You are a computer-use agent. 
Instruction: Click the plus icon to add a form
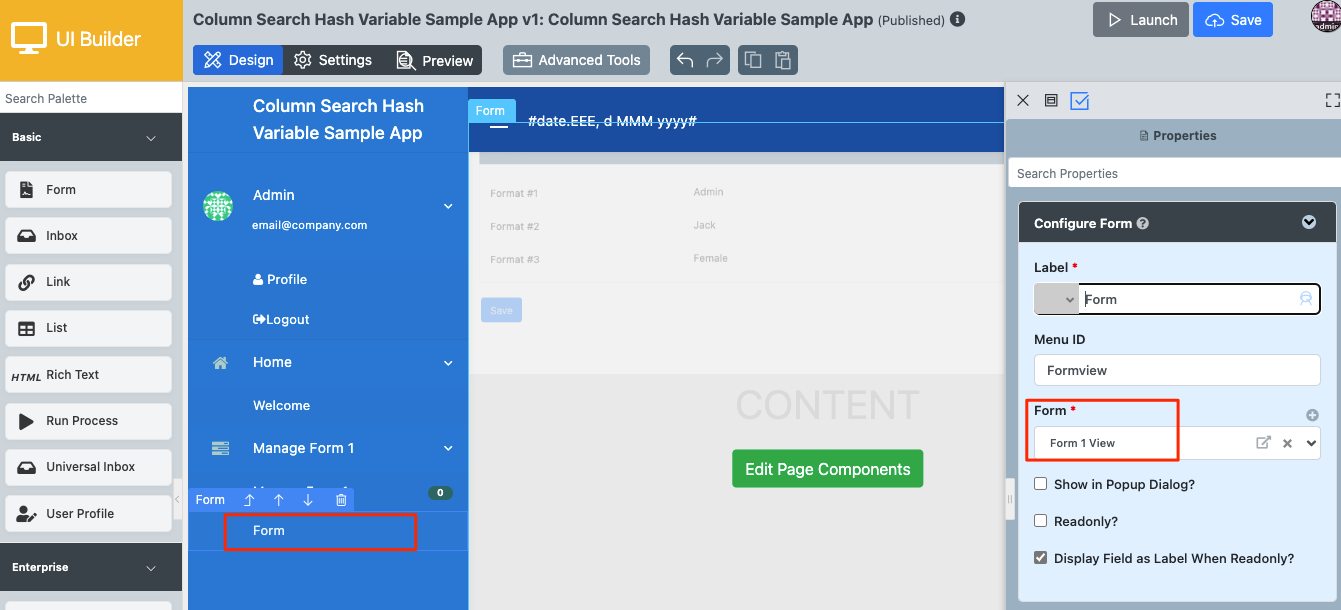[1312, 415]
